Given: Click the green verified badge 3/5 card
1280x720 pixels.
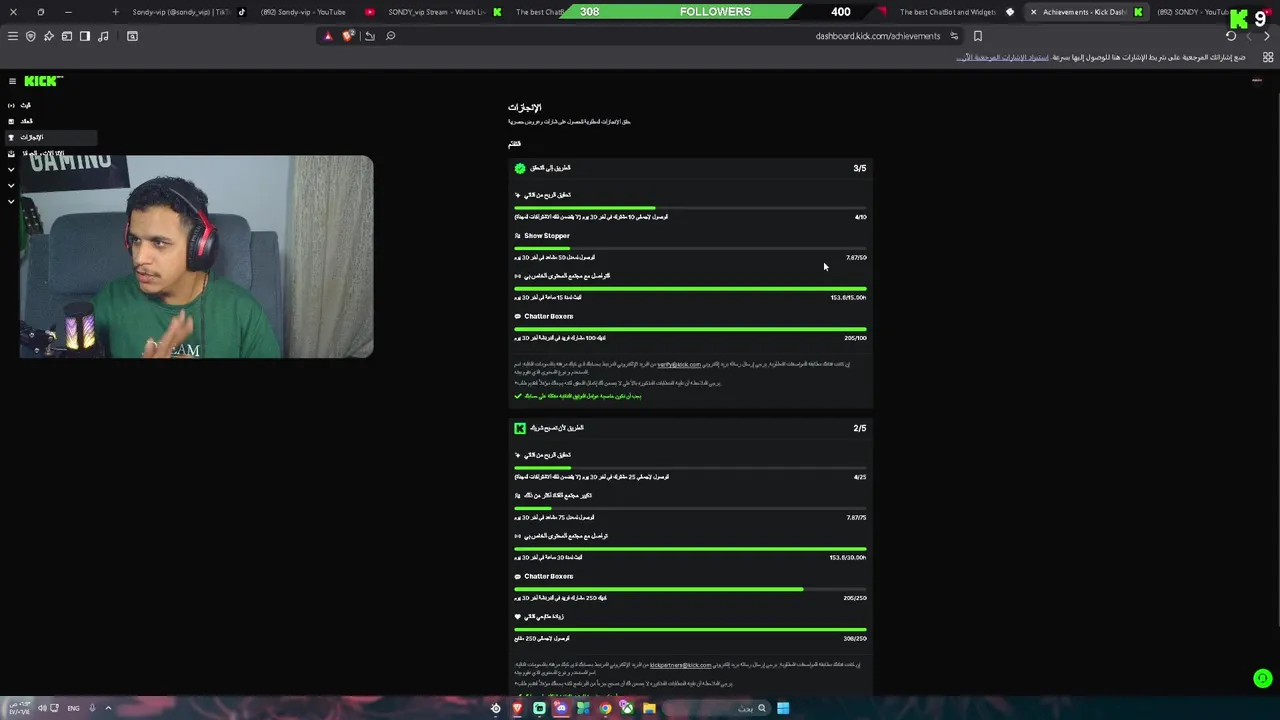Looking at the screenshot, I should [x=520, y=168].
